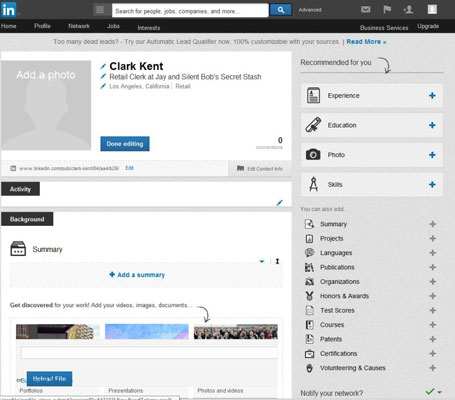Click the Read More link
Viewport: 455px width, 400px height.
[366, 42]
